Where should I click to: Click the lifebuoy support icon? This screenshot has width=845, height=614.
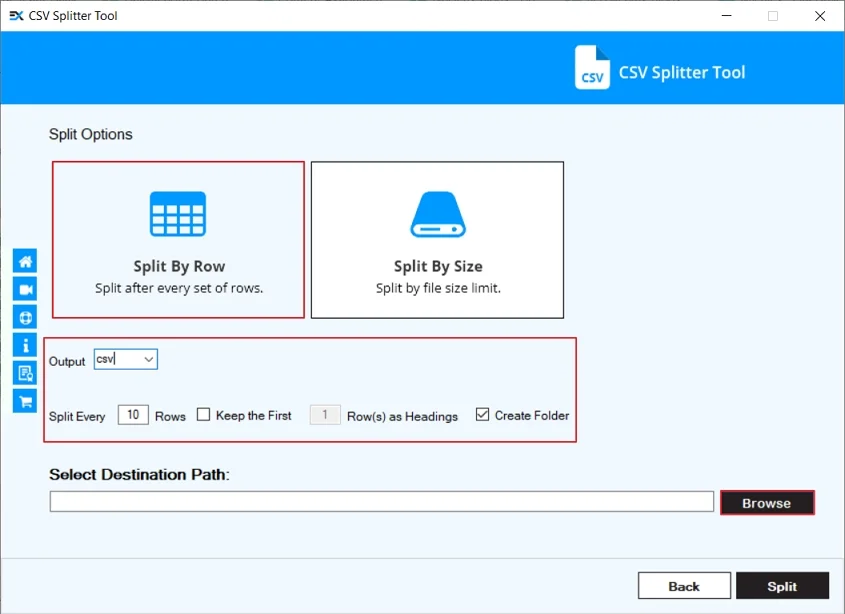point(25,317)
